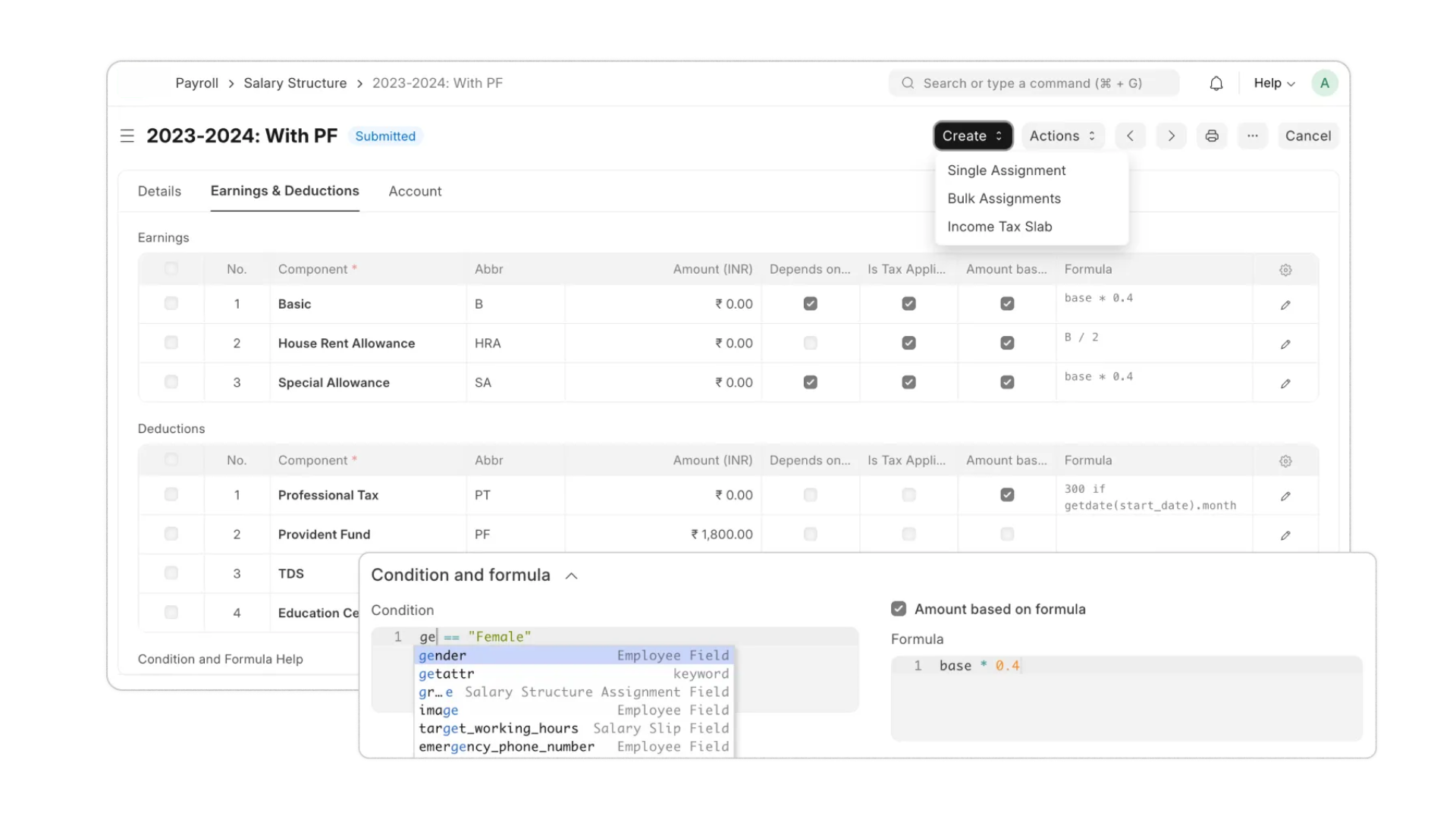1456x819 pixels.
Task: Toggle HRA Amount based on formula
Action: [x=1007, y=343]
